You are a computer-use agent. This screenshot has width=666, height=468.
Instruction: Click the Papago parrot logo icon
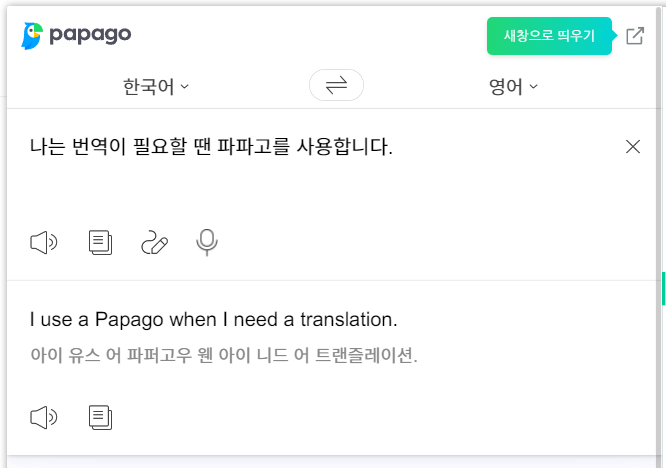(x=32, y=36)
